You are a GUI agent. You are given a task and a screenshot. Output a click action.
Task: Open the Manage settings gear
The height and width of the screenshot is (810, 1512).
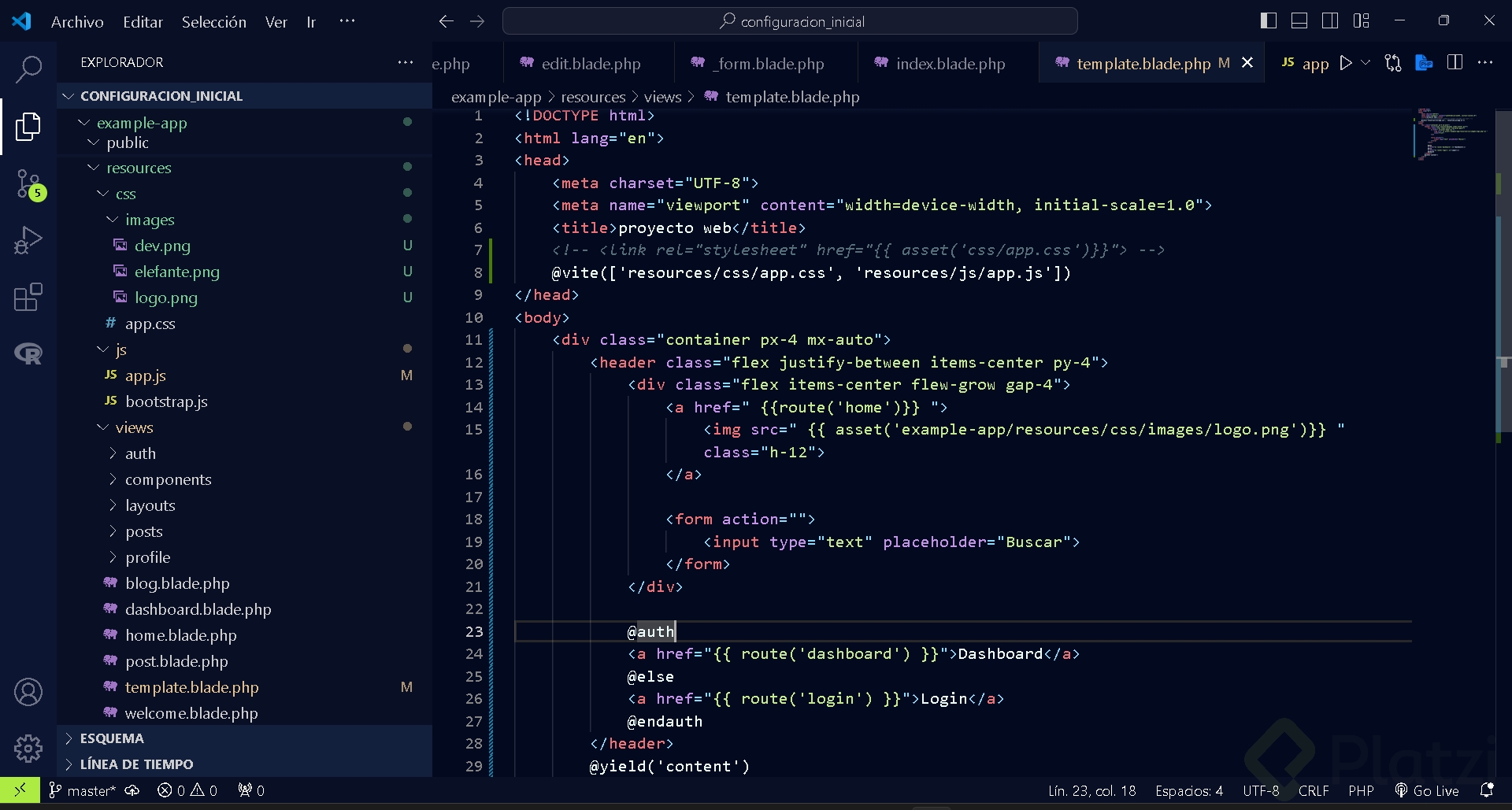click(x=28, y=748)
